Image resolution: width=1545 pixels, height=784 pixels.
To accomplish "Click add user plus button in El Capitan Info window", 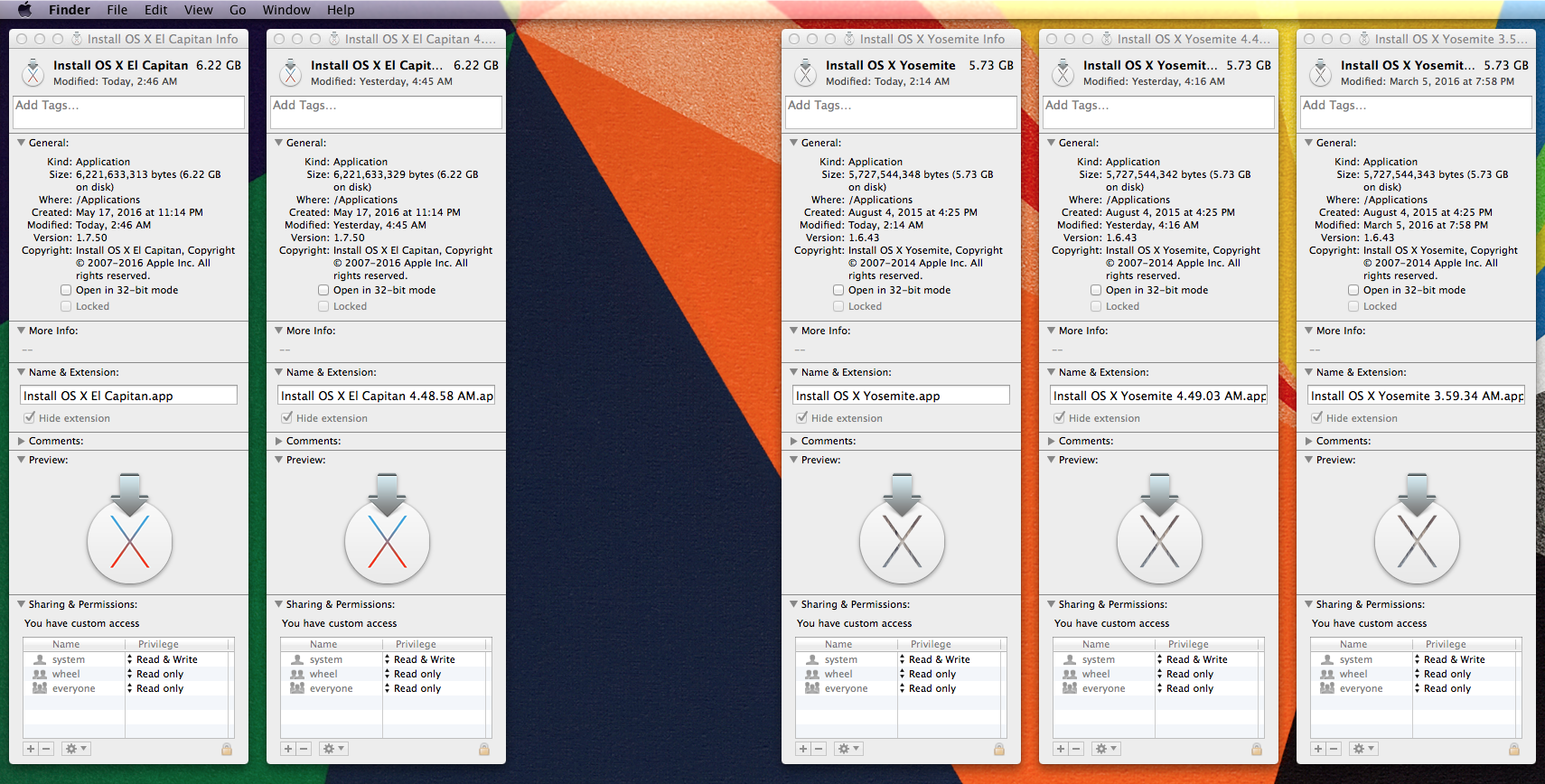I will 31,749.
